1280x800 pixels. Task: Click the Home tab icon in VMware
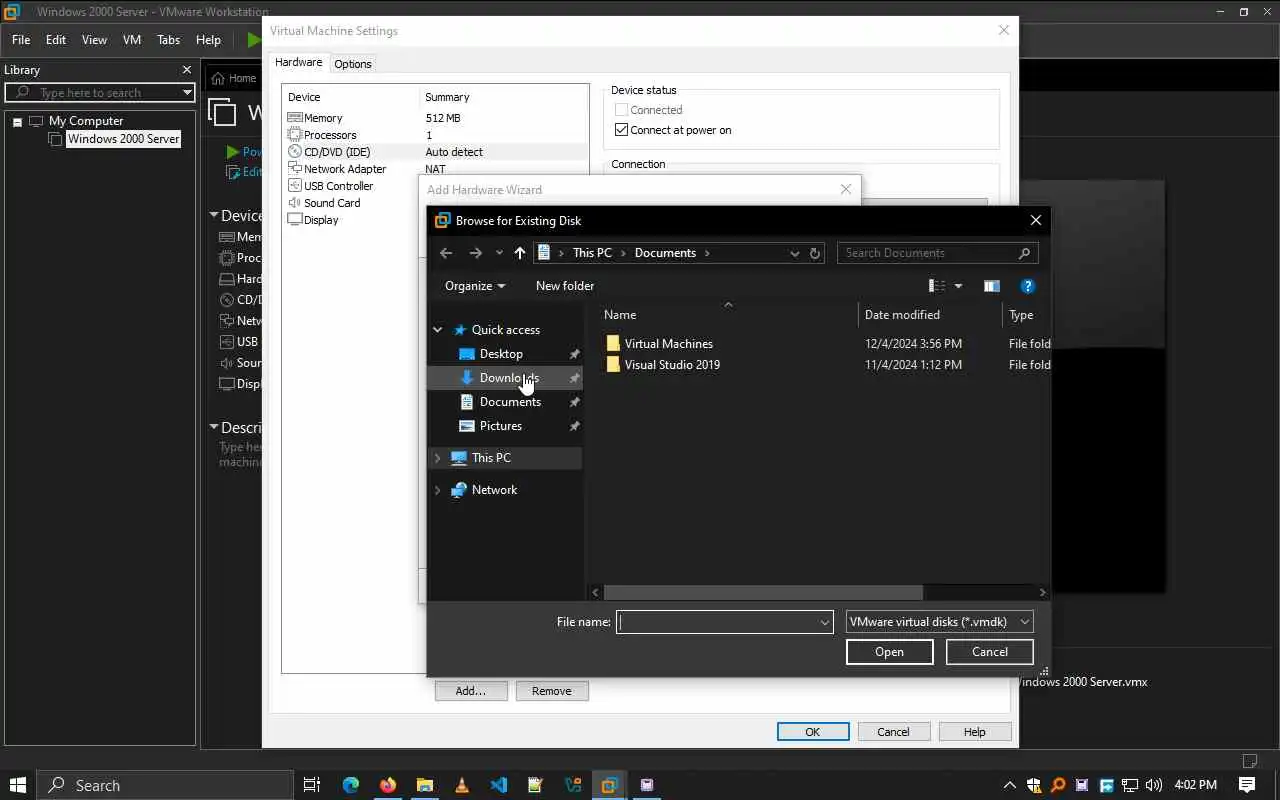pos(218,78)
